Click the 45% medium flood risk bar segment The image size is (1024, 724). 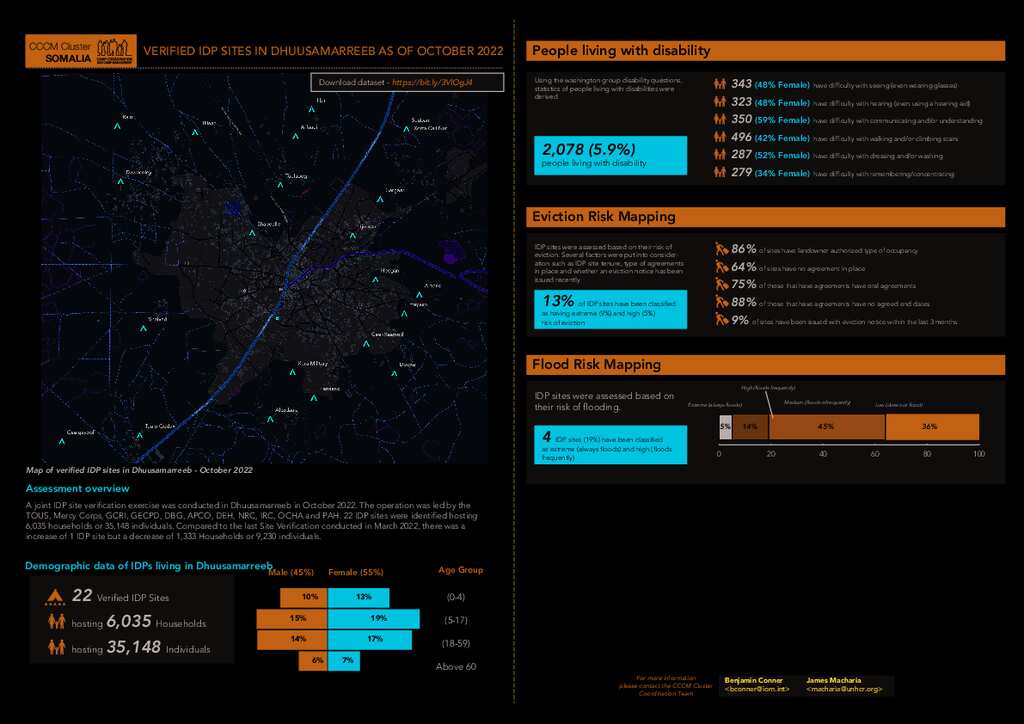pyautogui.click(x=826, y=426)
